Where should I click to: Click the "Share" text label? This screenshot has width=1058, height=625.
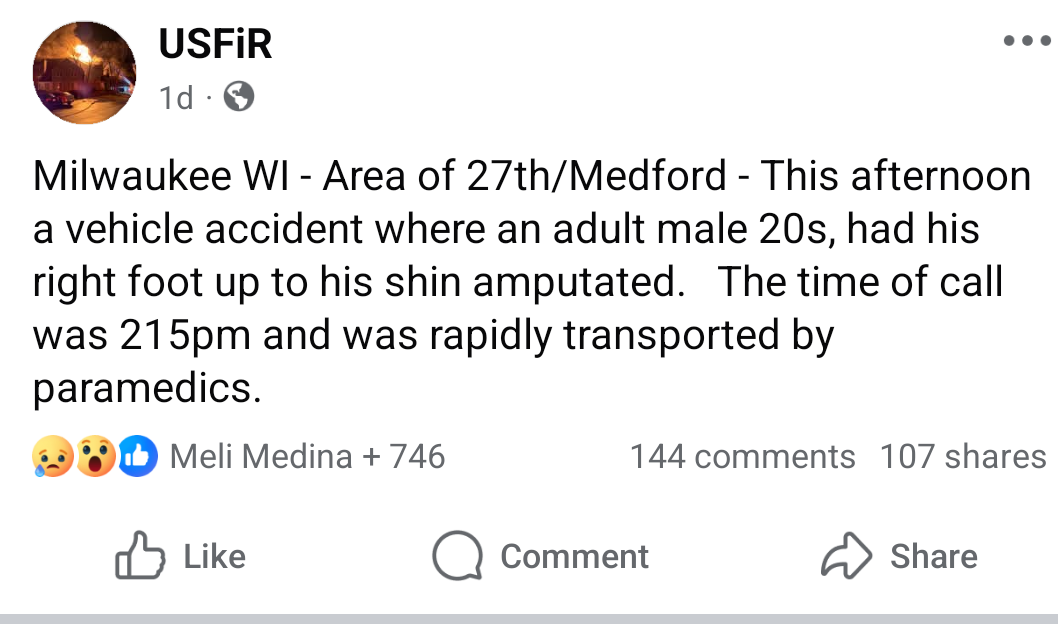tap(934, 556)
